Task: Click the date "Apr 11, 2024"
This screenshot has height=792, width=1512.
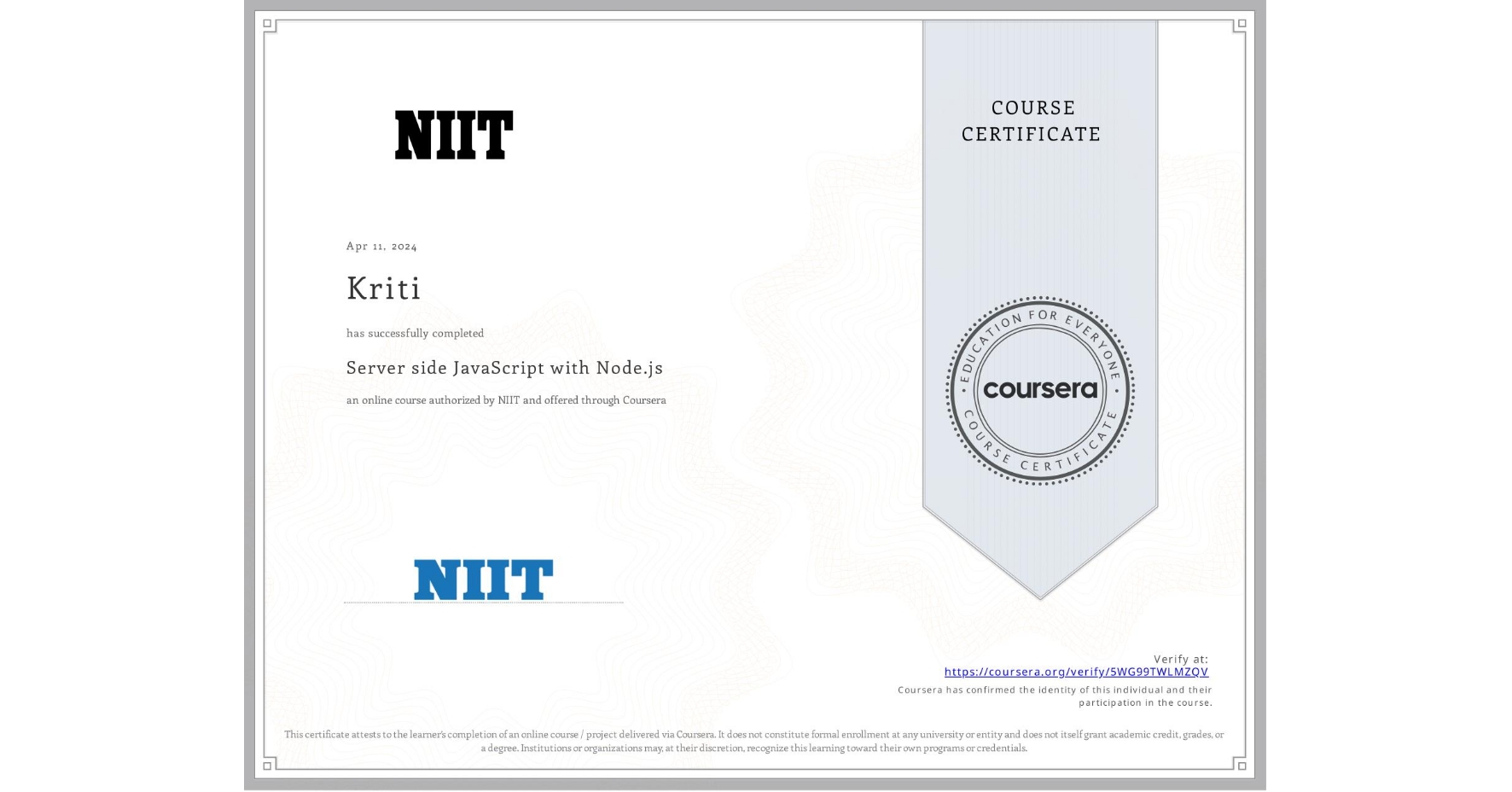Action: click(x=381, y=246)
